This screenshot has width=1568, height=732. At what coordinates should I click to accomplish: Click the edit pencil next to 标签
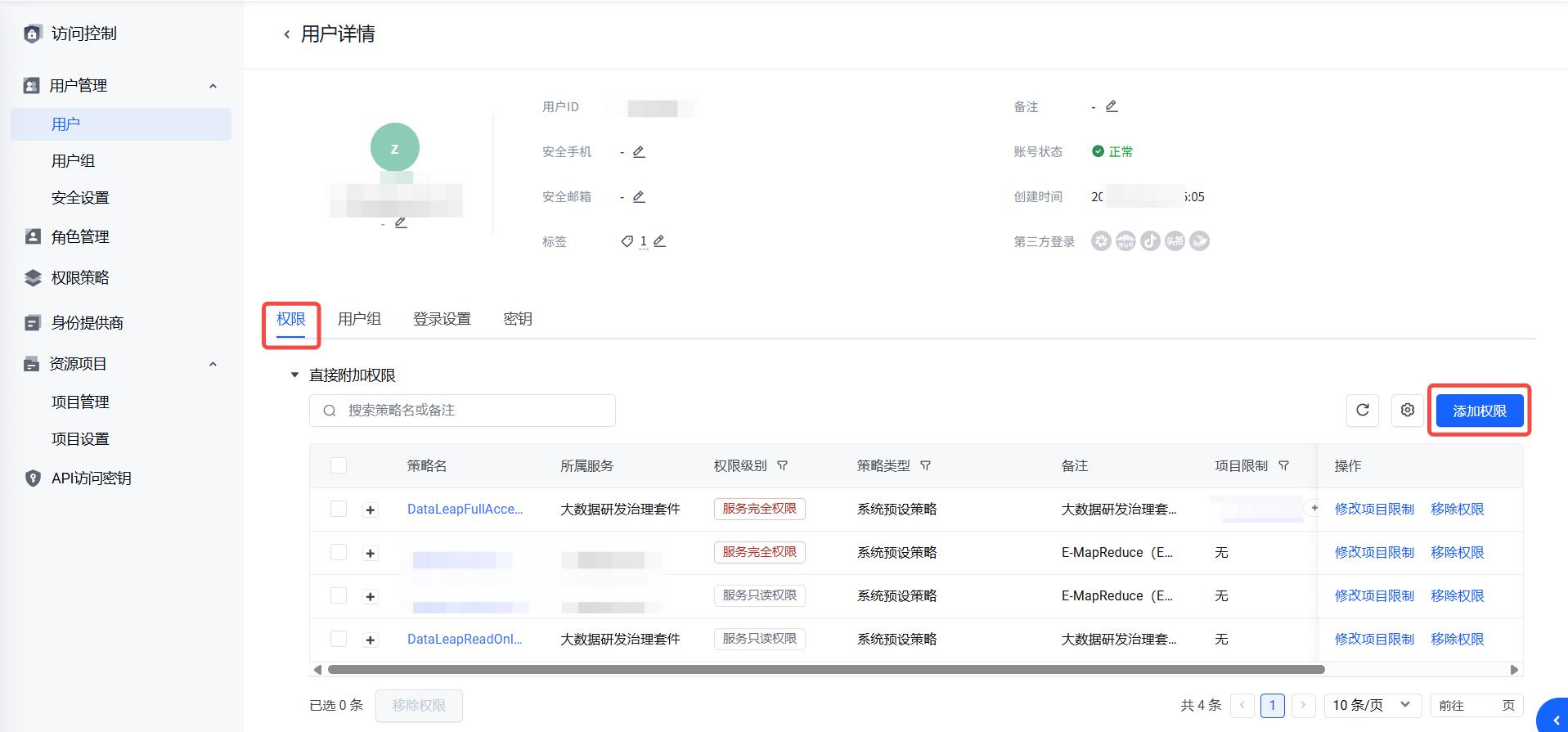(659, 241)
